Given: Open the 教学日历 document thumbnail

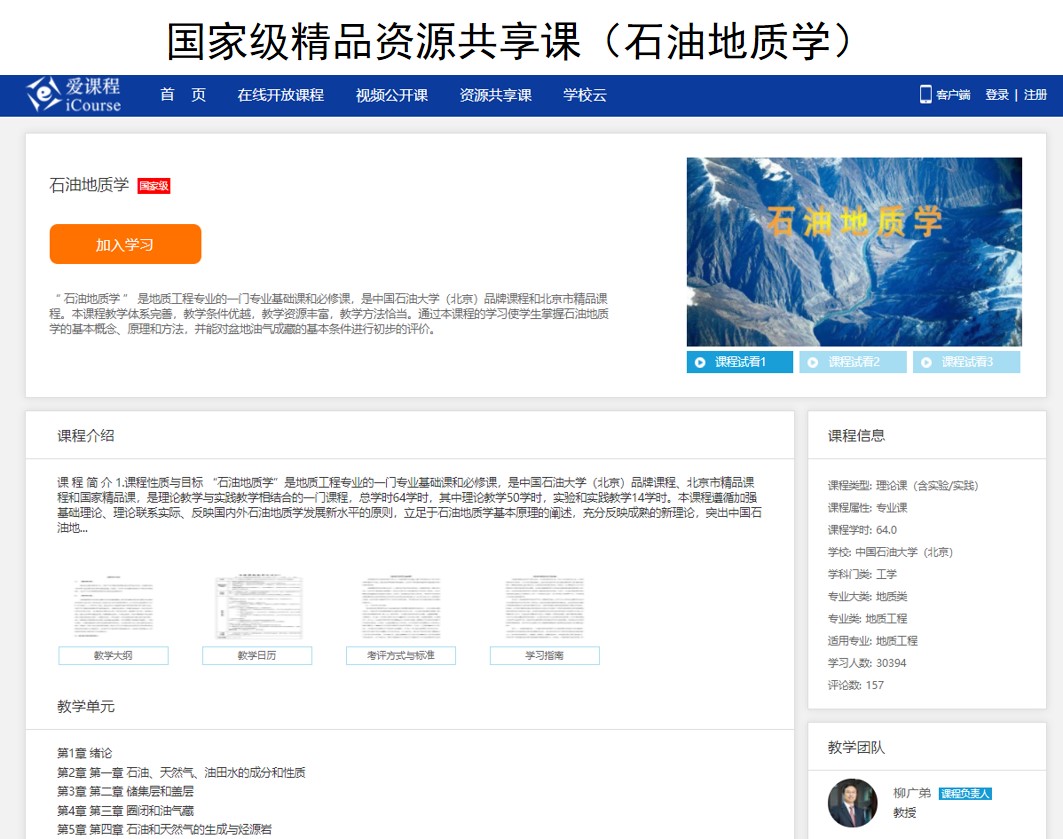Looking at the screenshot, I should 257,609.
